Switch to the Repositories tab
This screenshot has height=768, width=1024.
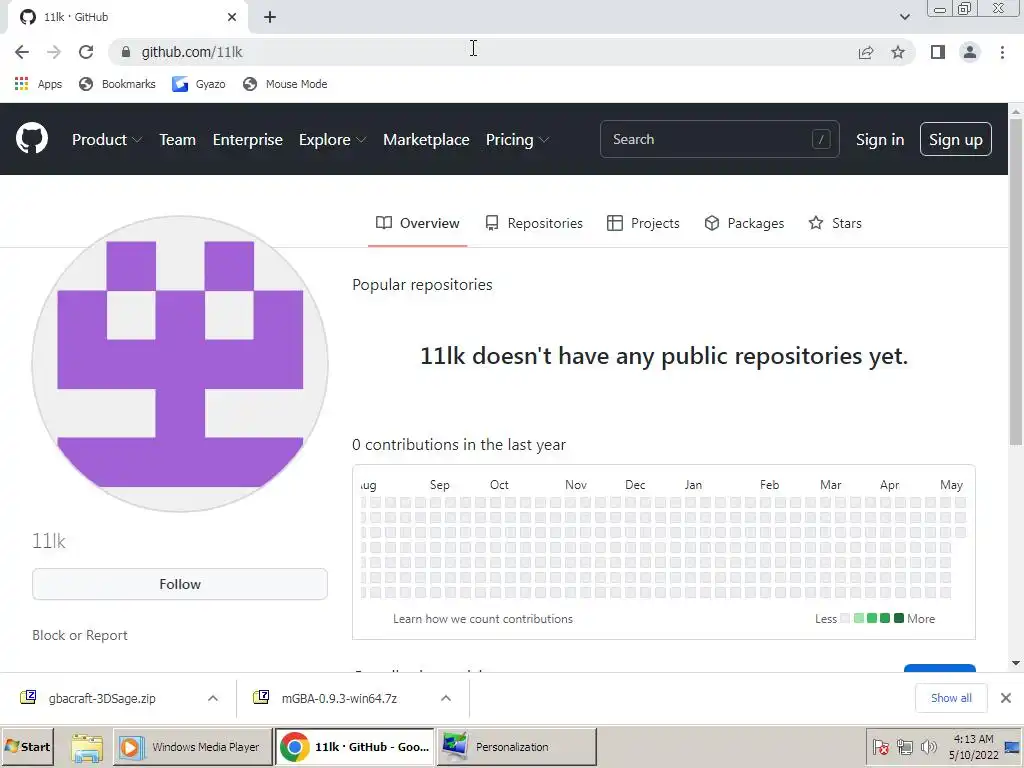coord(534,223)
